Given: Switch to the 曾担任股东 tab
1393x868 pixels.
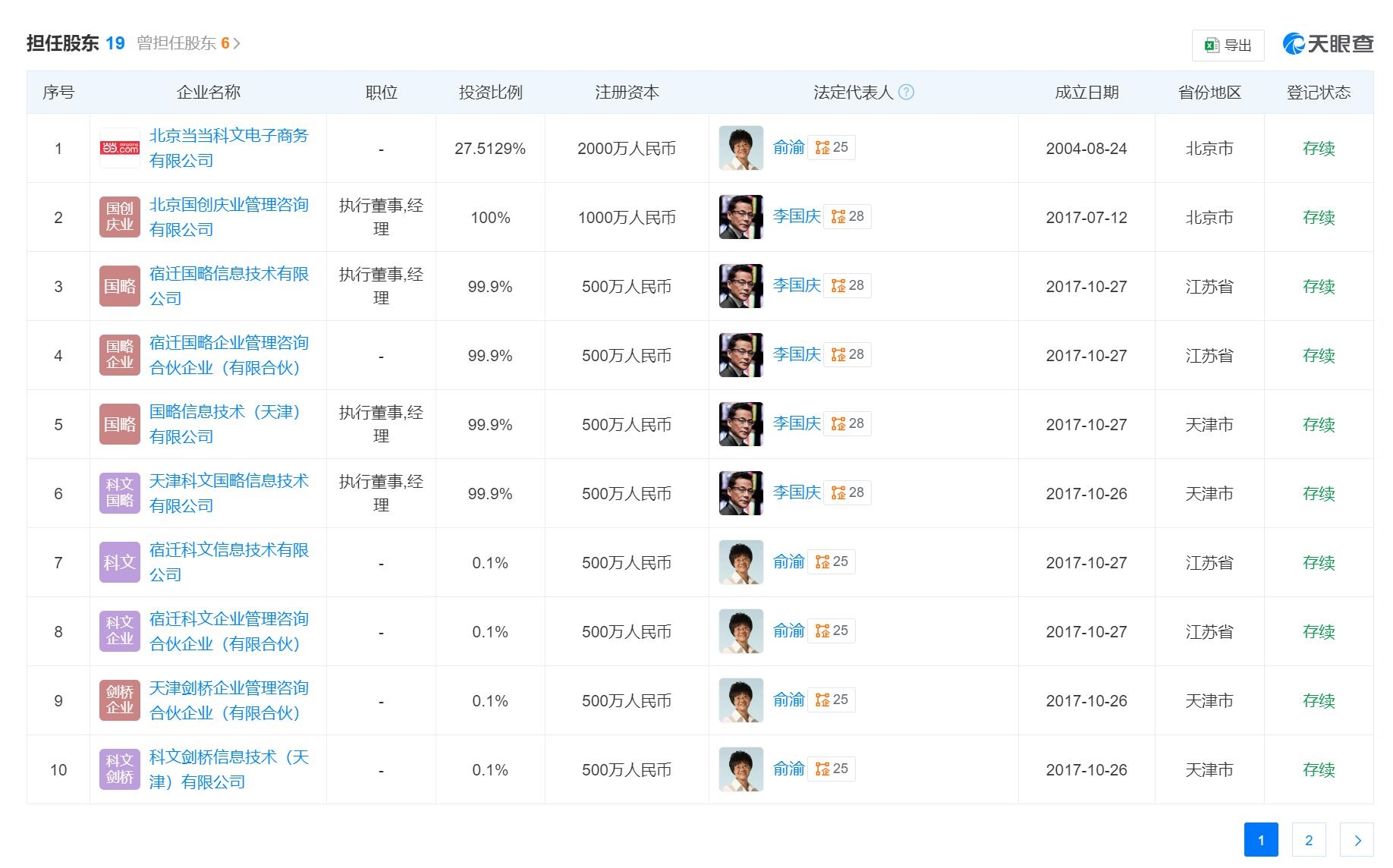Looking at the screenshot, I should (x=182, y=43).
